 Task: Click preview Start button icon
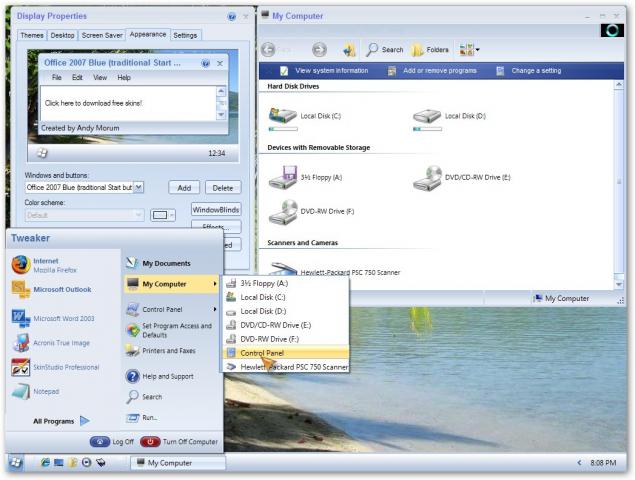pos(42,153)
